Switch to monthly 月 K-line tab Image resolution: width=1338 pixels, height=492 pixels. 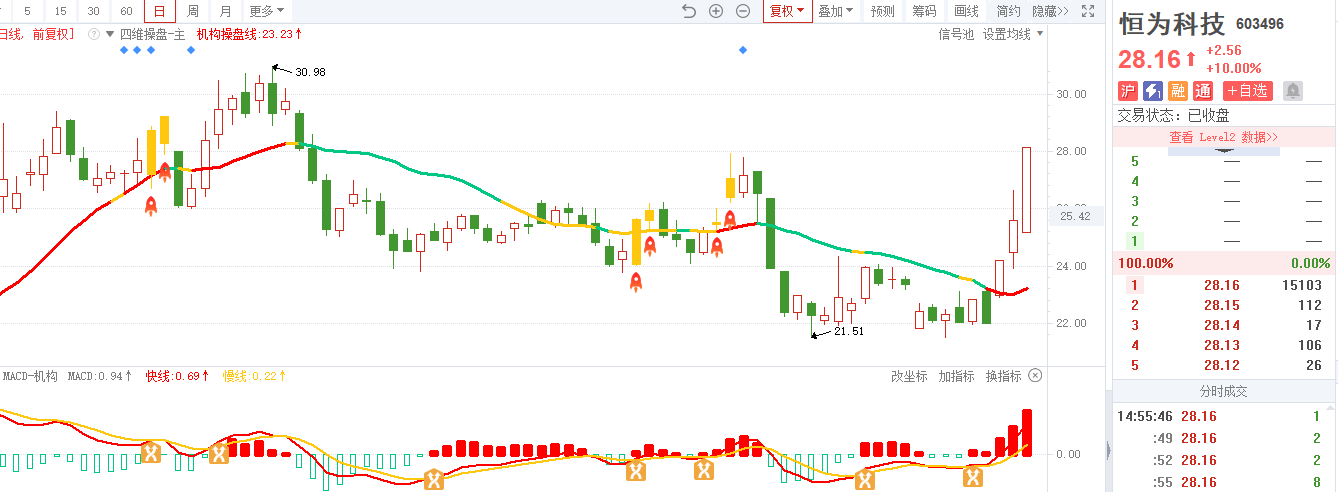tap(225, 11)
